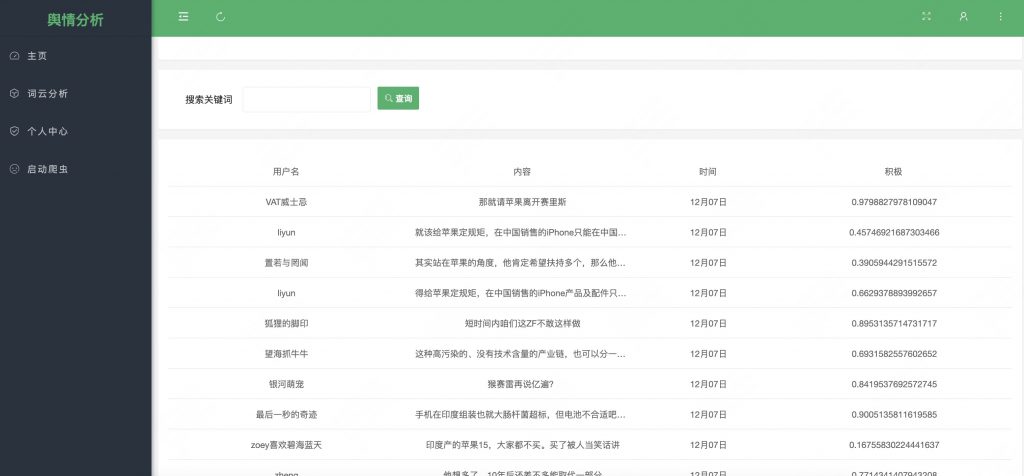Select the 狐狸的脚印 username row
Image resolution: width=1024 pixels, height=476 pixels.
point(286,324)
